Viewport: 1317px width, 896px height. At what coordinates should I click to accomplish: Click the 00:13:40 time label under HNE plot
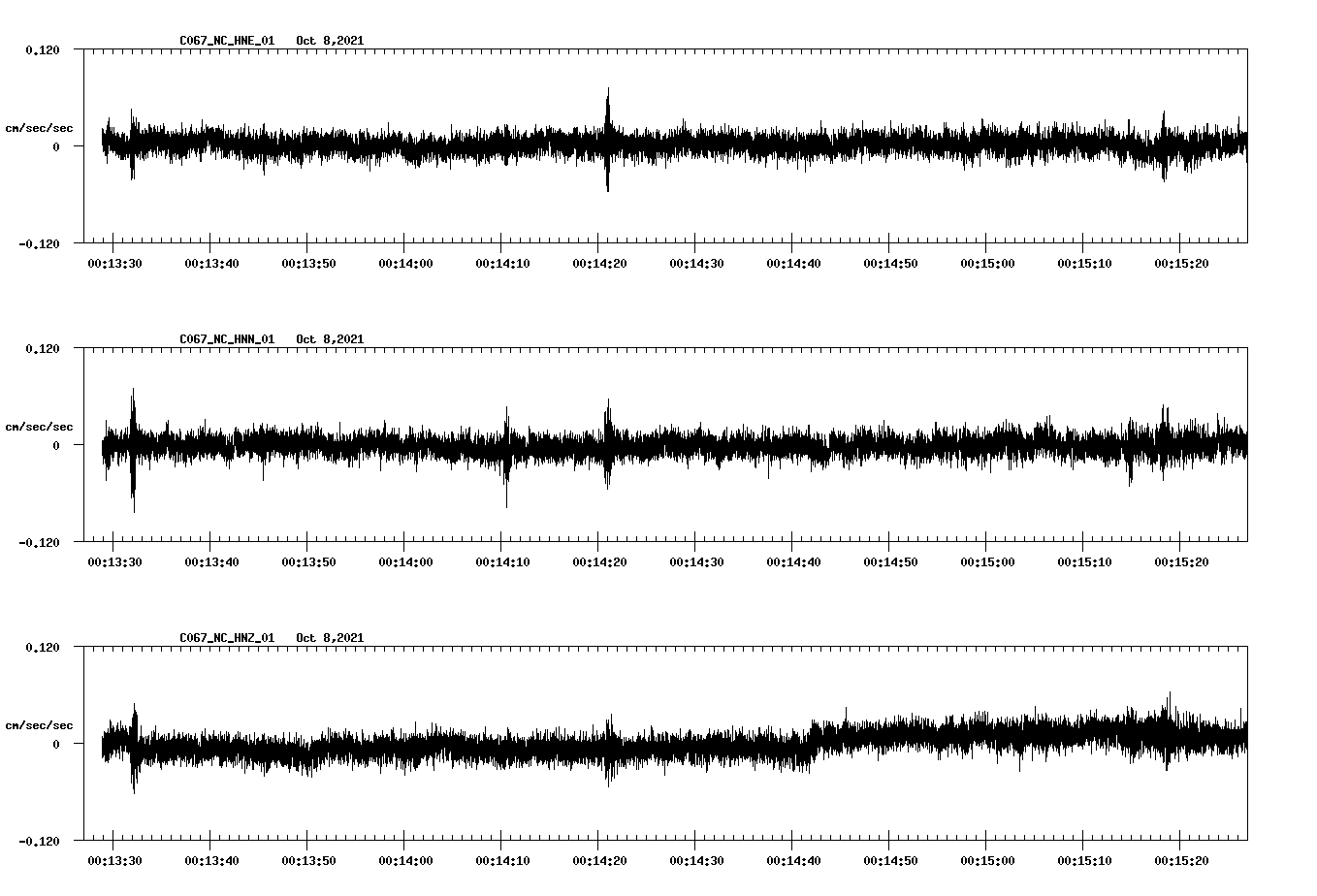[x=211, y=264]
